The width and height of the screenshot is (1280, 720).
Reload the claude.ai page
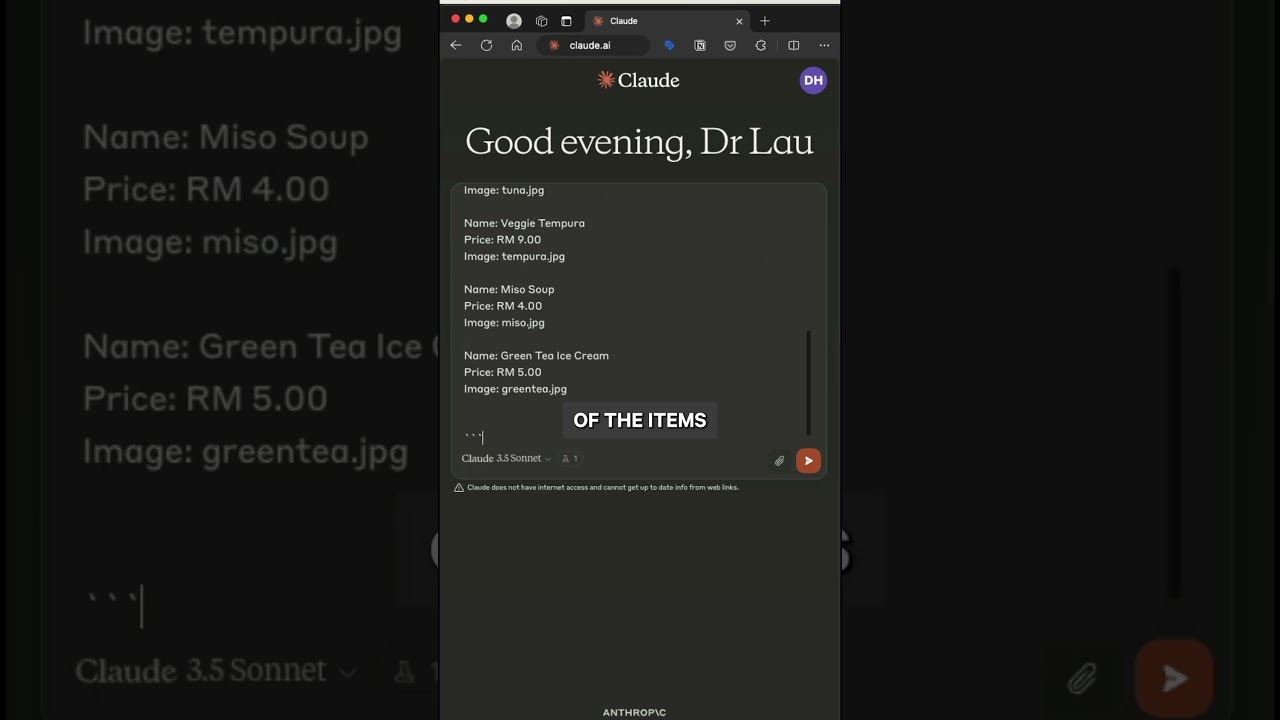[x=486, y=45]
